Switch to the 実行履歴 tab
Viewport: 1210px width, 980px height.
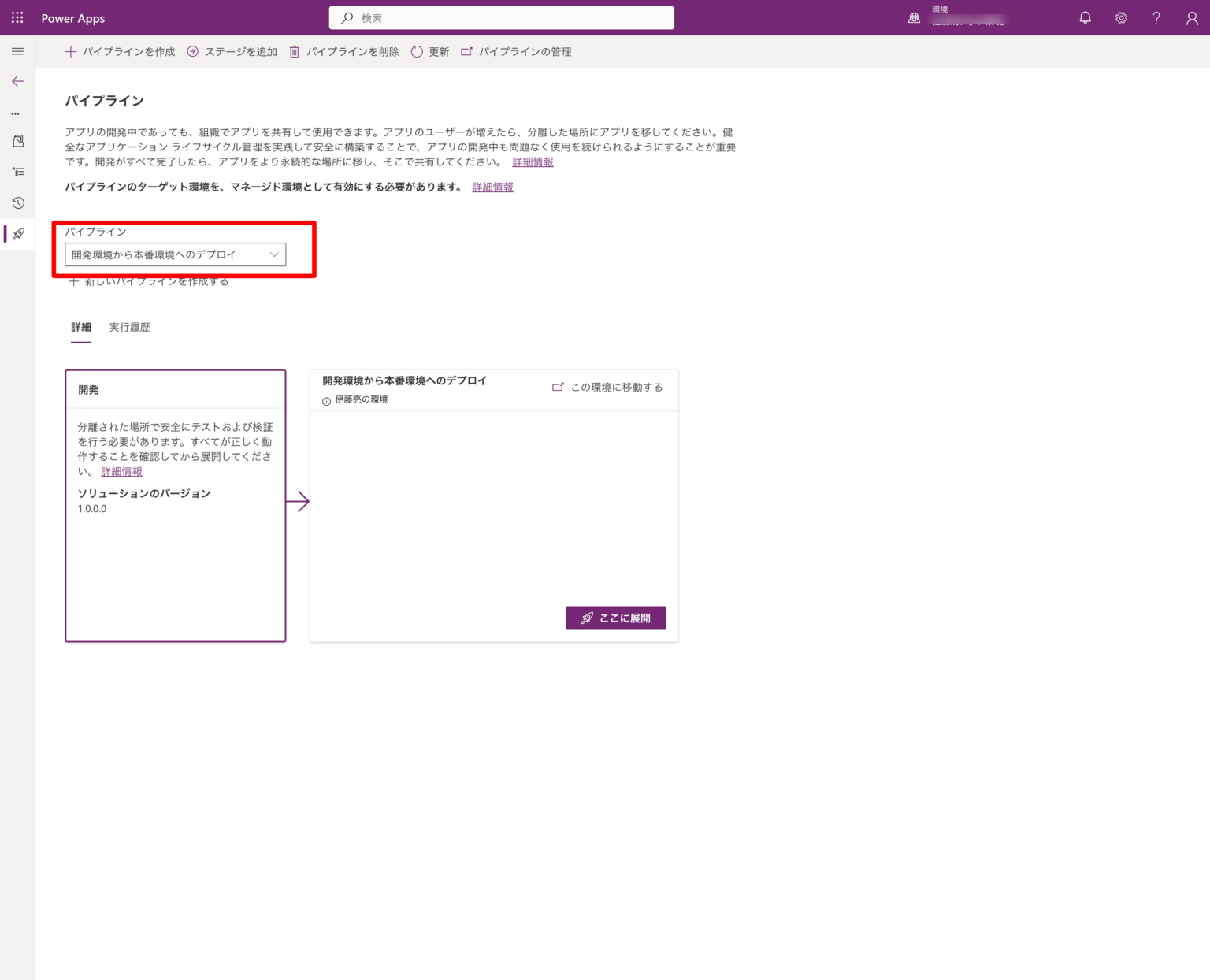129,327
